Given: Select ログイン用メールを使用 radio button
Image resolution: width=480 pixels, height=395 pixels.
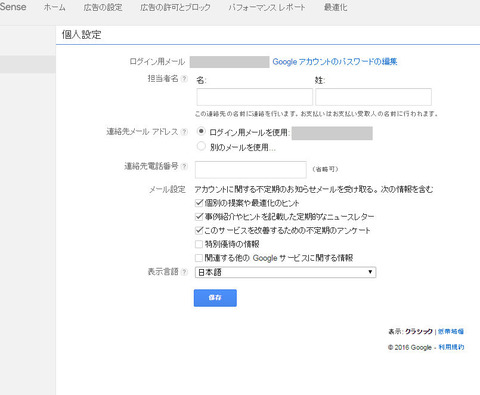Looking at the screenshot, I should 201,131.
